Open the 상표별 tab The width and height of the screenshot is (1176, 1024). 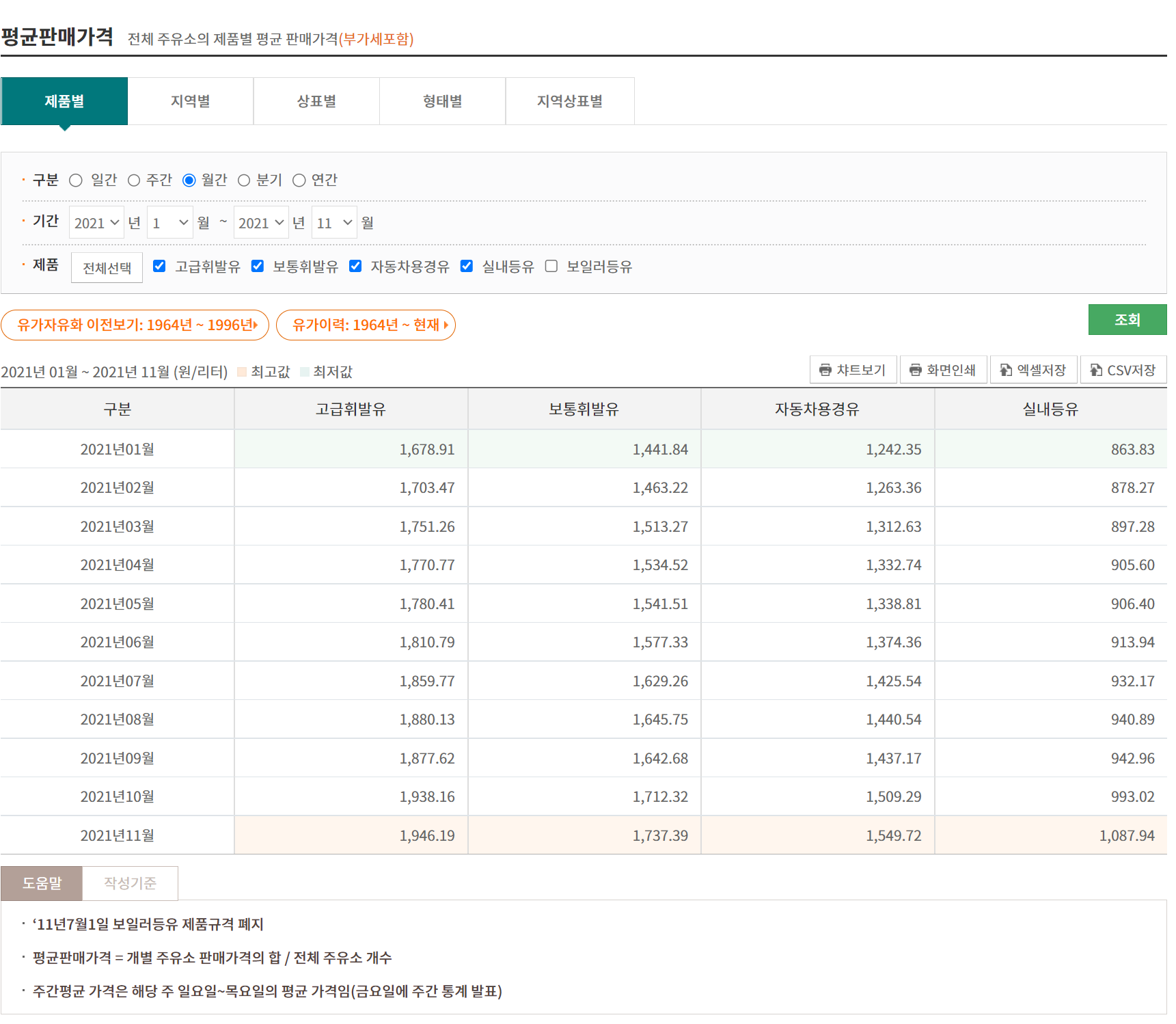point(316,101)
